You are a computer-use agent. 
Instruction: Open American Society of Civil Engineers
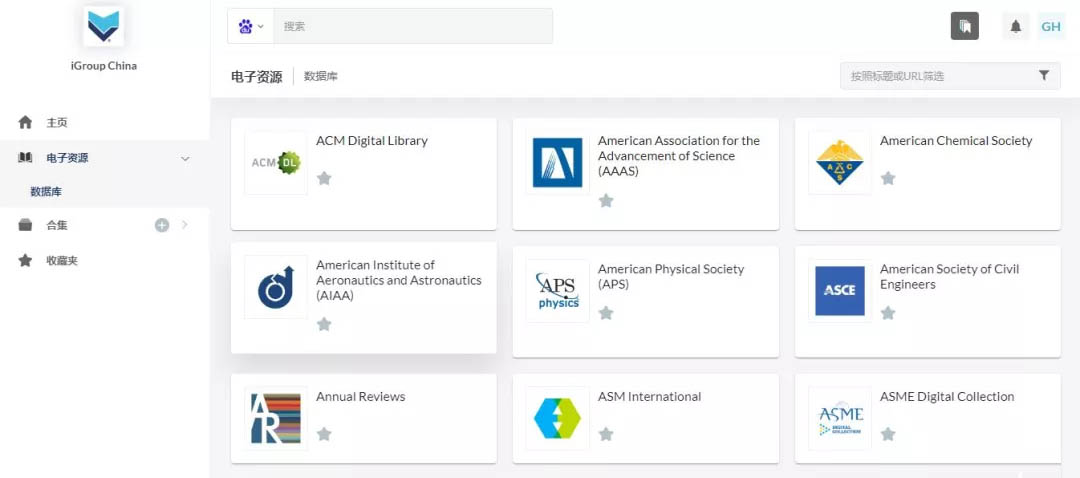[x=949, y=276]
